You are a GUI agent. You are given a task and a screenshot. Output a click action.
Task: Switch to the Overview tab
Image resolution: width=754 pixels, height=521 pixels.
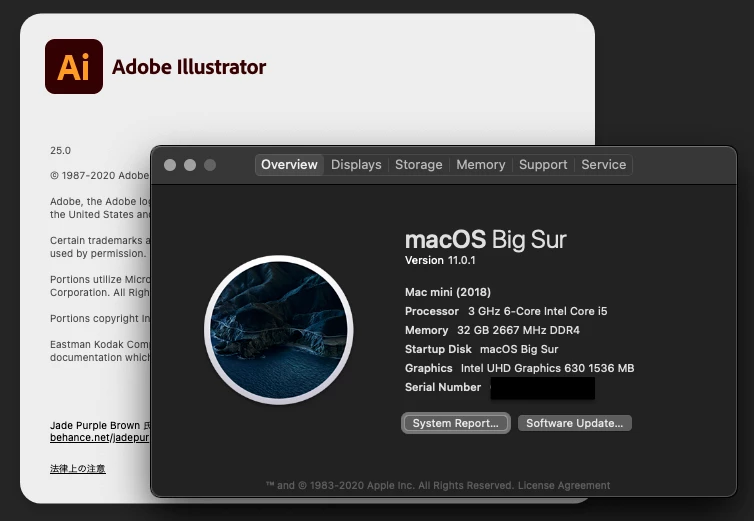point(289,165)
